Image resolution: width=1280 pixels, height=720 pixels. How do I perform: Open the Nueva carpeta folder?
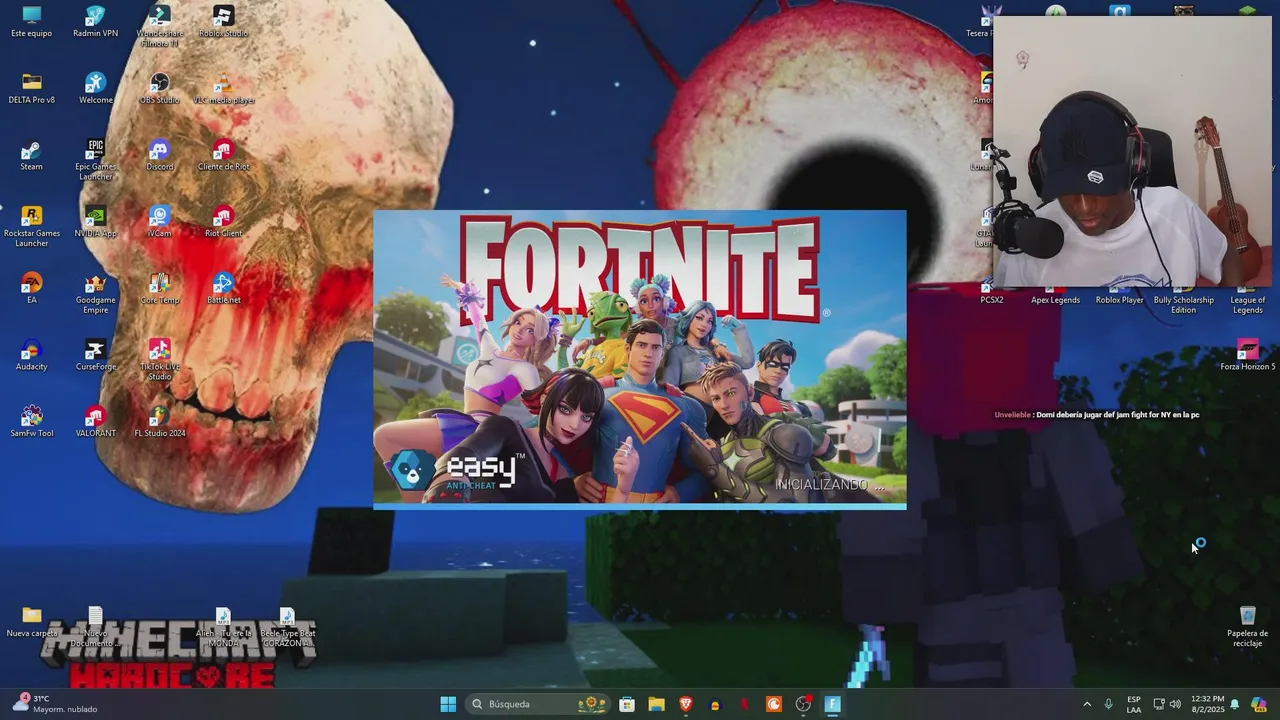coord(31,621)
